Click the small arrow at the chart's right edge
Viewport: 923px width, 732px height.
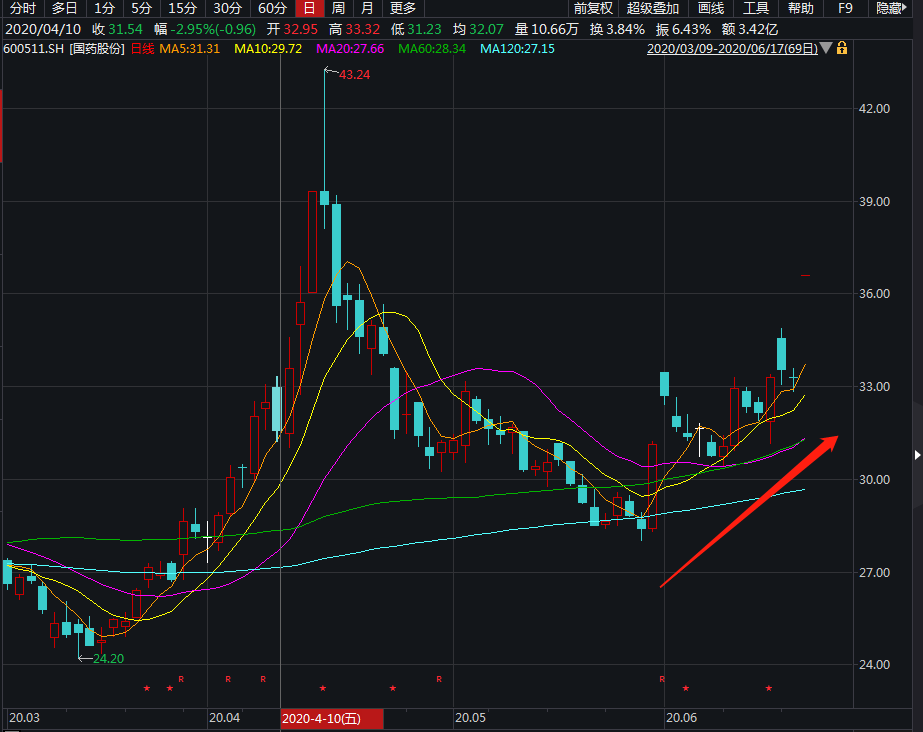(x=917, y=455)
